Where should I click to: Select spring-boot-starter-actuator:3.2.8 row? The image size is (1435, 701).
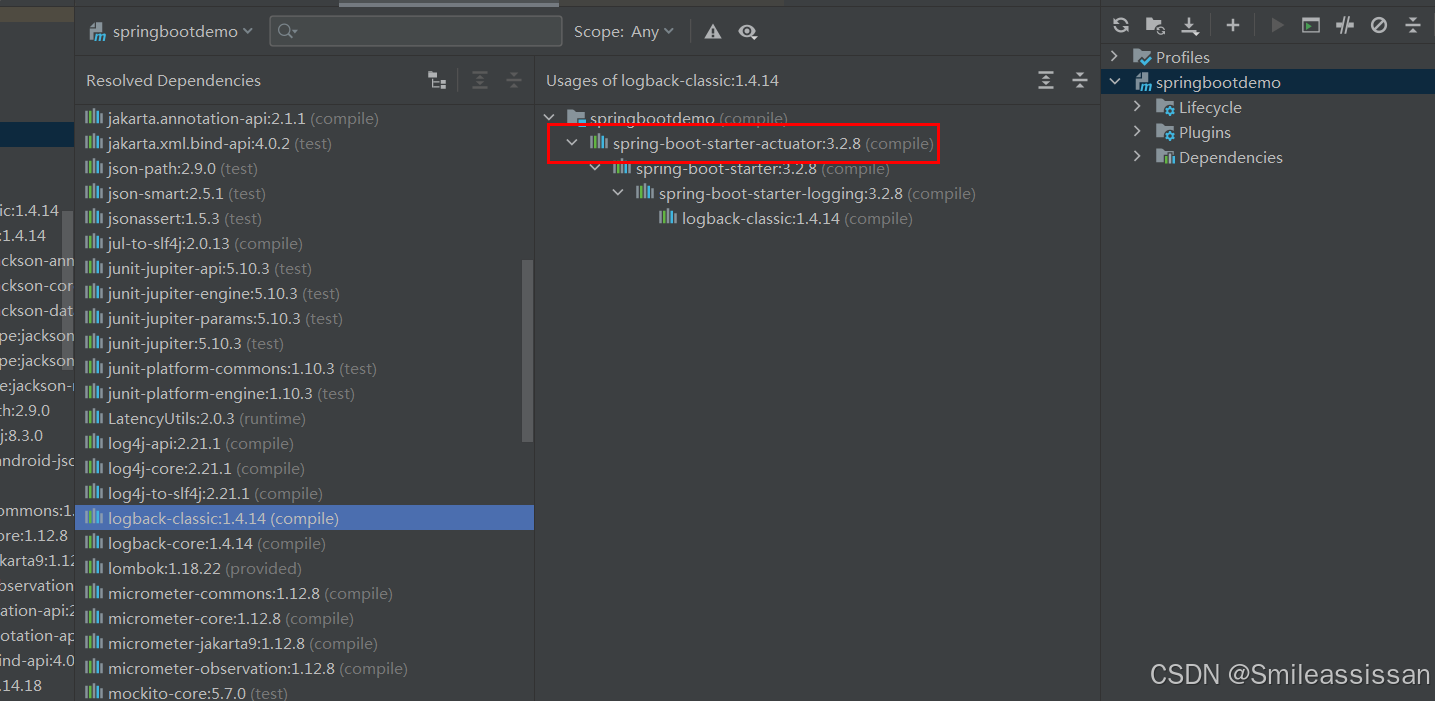(x=761, y=143)
